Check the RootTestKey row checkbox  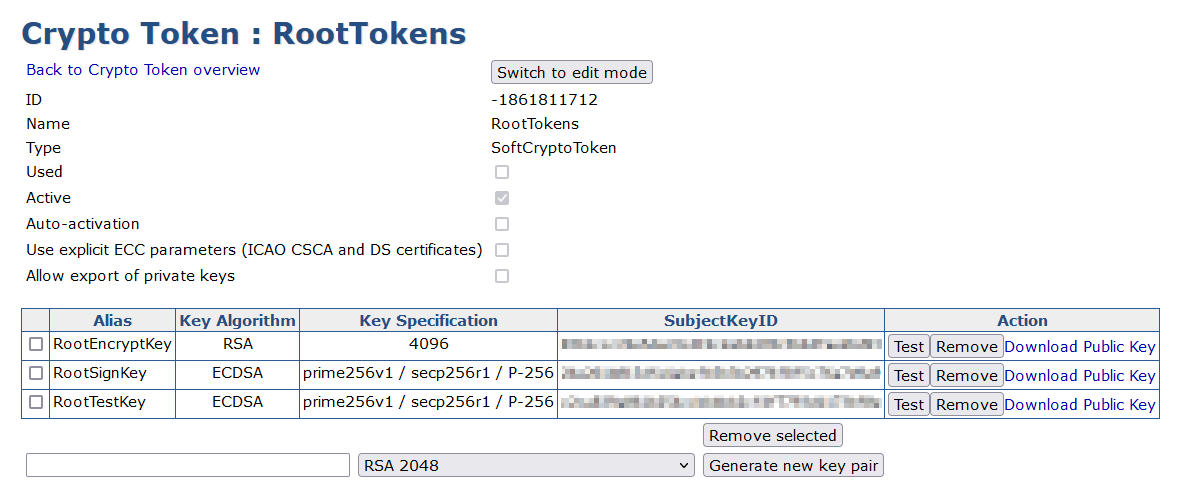tap(36, 403)
